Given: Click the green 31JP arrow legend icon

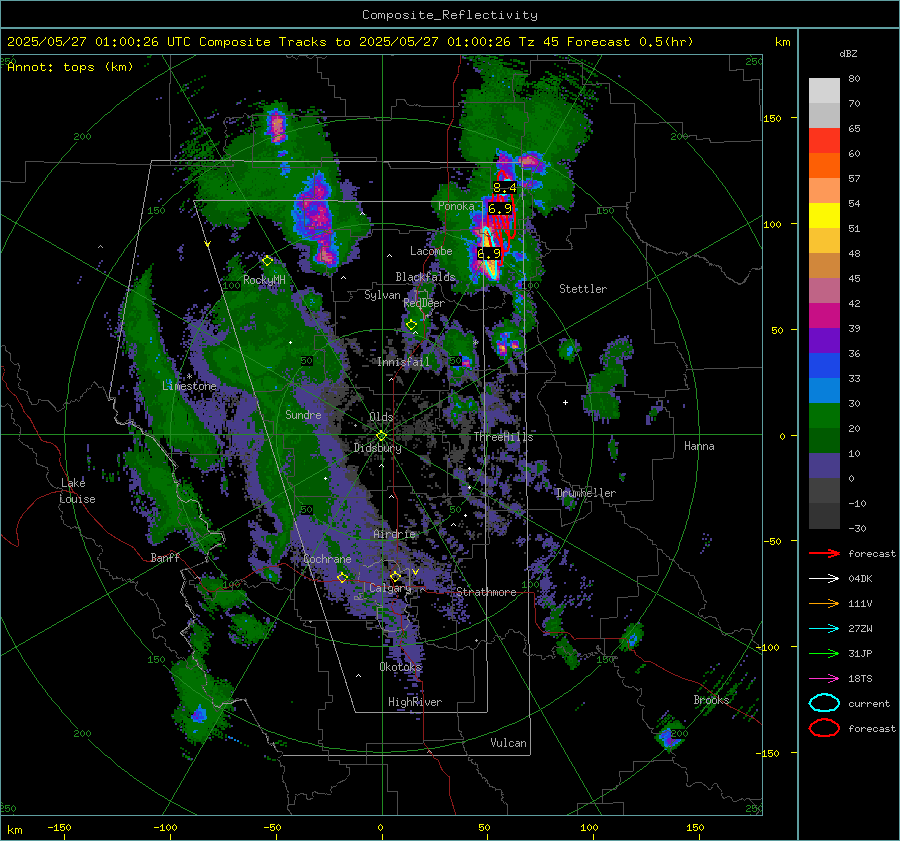Looking at the screenshot, I should pos(824,653).
